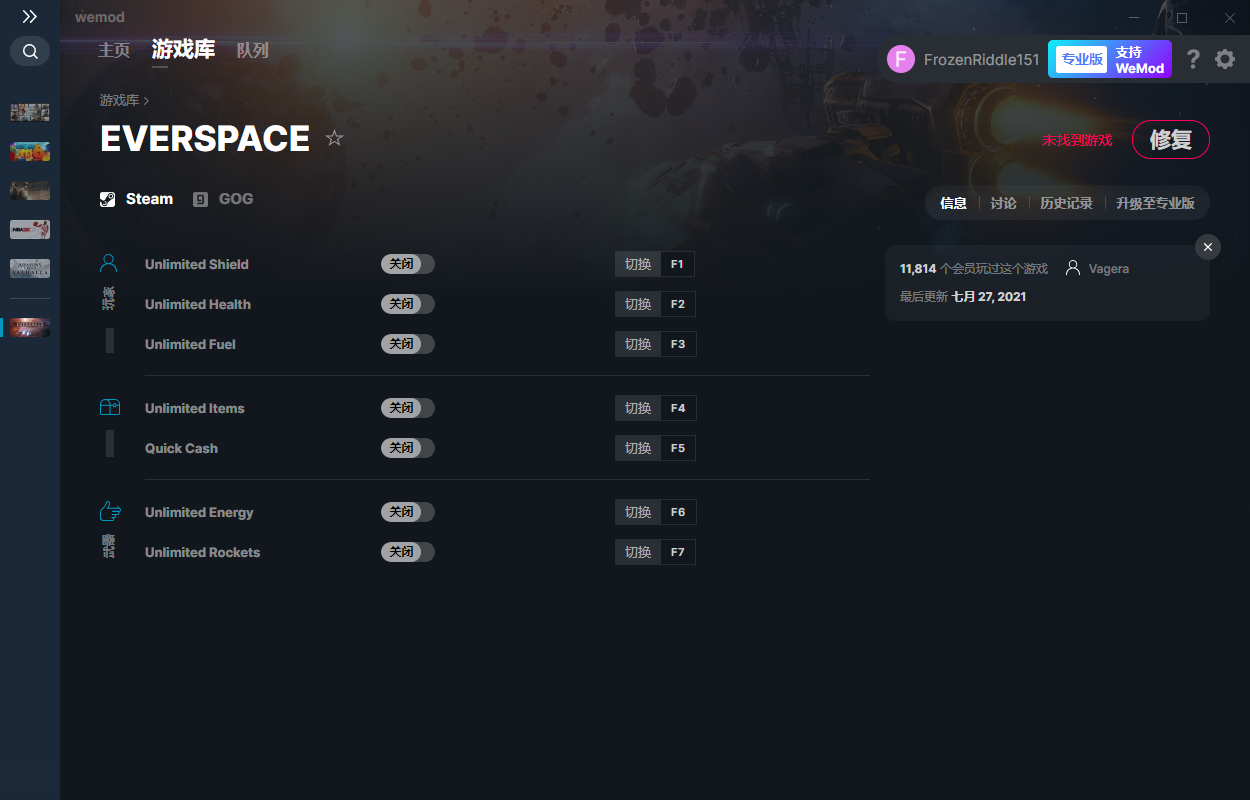Viewport: 1250px width, 800px height.
Task: Click the 切换 hotkey button for F3
Action: 638,344
